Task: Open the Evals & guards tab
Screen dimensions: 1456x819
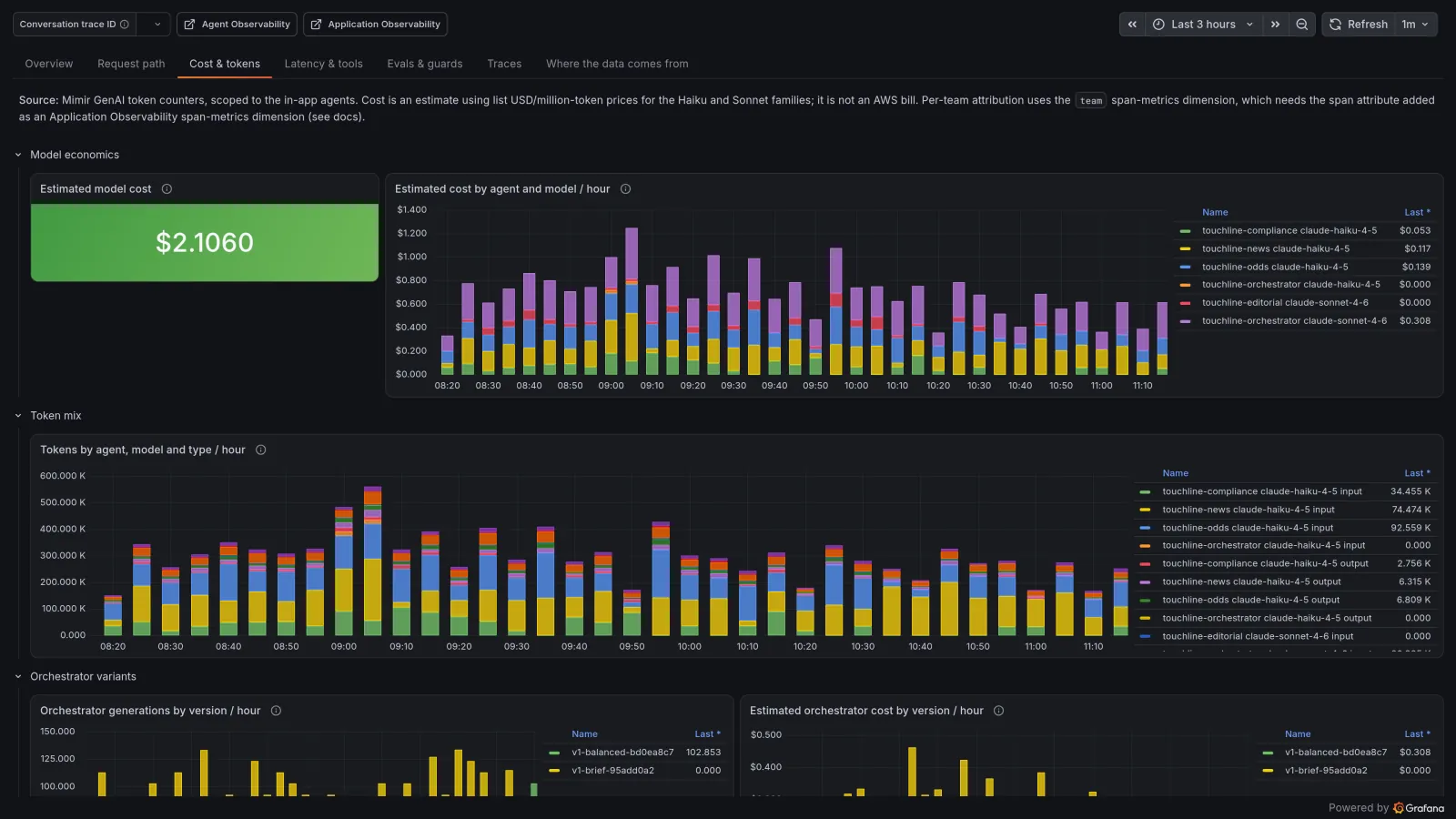Action: click(x=425, y=64)
